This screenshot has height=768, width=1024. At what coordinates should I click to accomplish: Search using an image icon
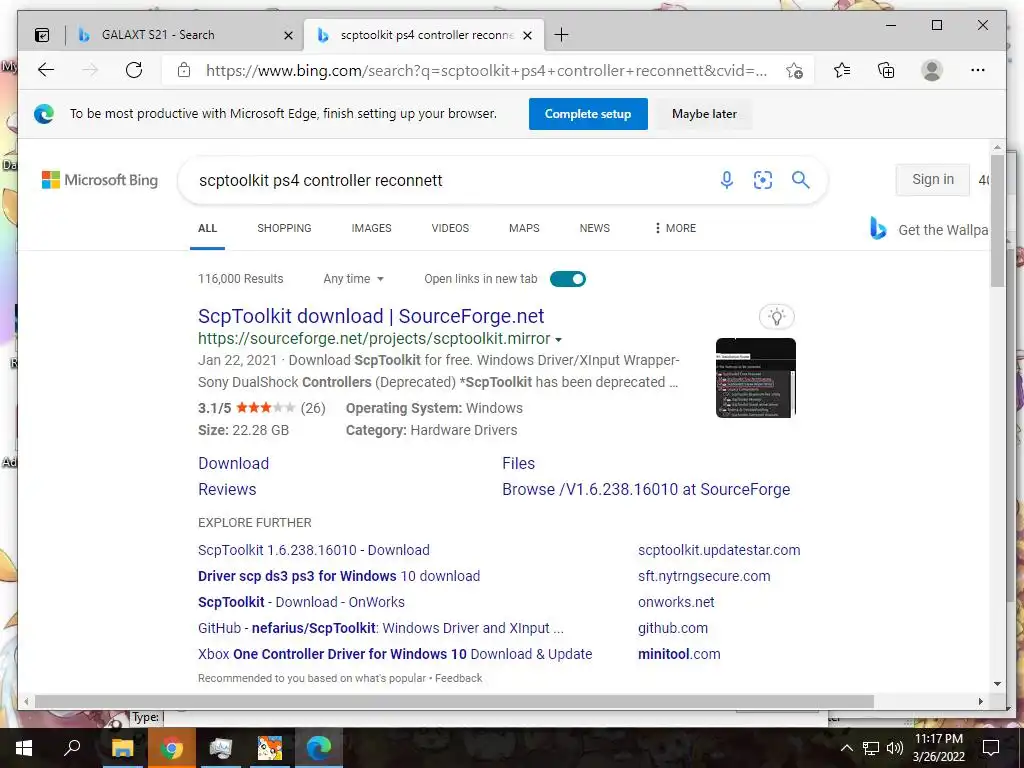[x=763, y=180]
